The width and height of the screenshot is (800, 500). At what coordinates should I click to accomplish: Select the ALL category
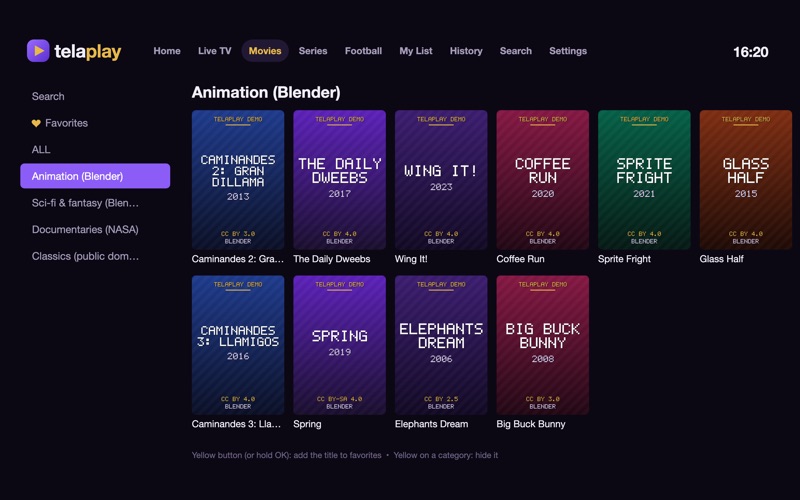pos(95,149)
